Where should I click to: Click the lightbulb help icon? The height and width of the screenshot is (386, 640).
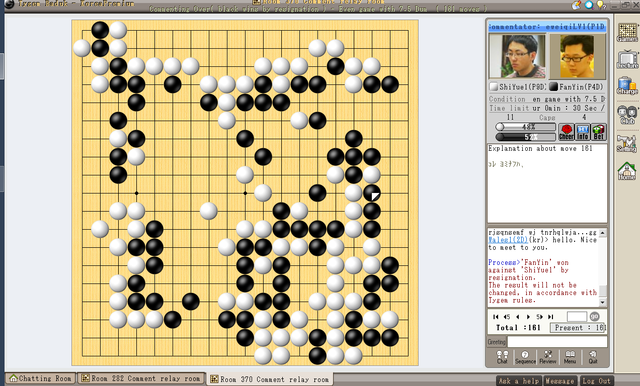[x=601, y=5]
